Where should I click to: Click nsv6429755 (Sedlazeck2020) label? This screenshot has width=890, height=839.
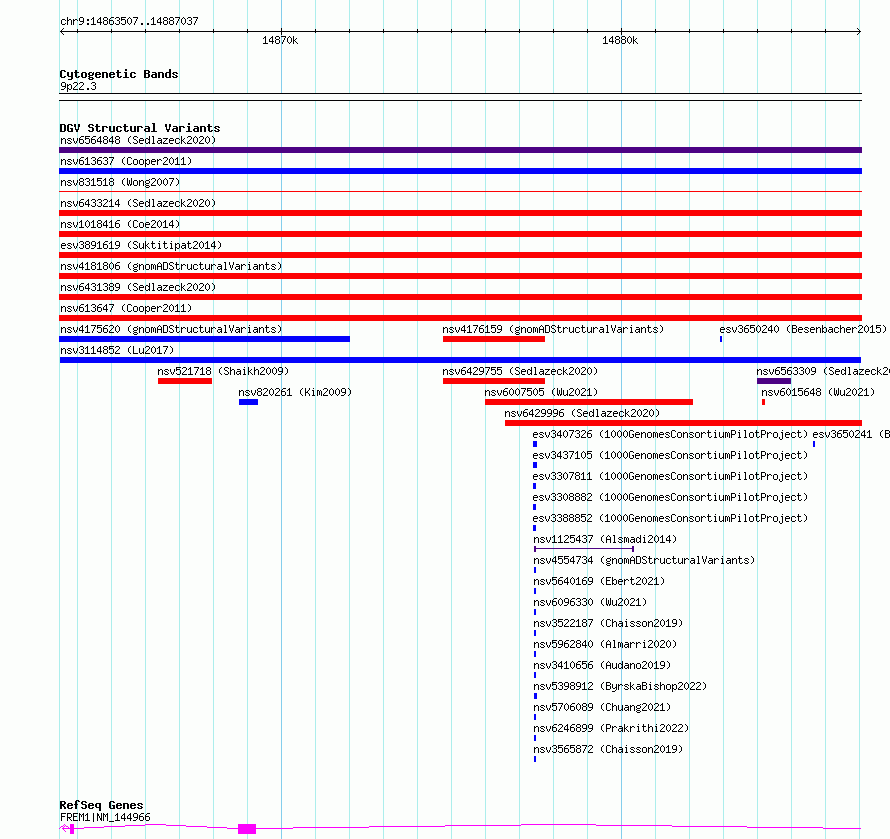click(x=520, y=371)
